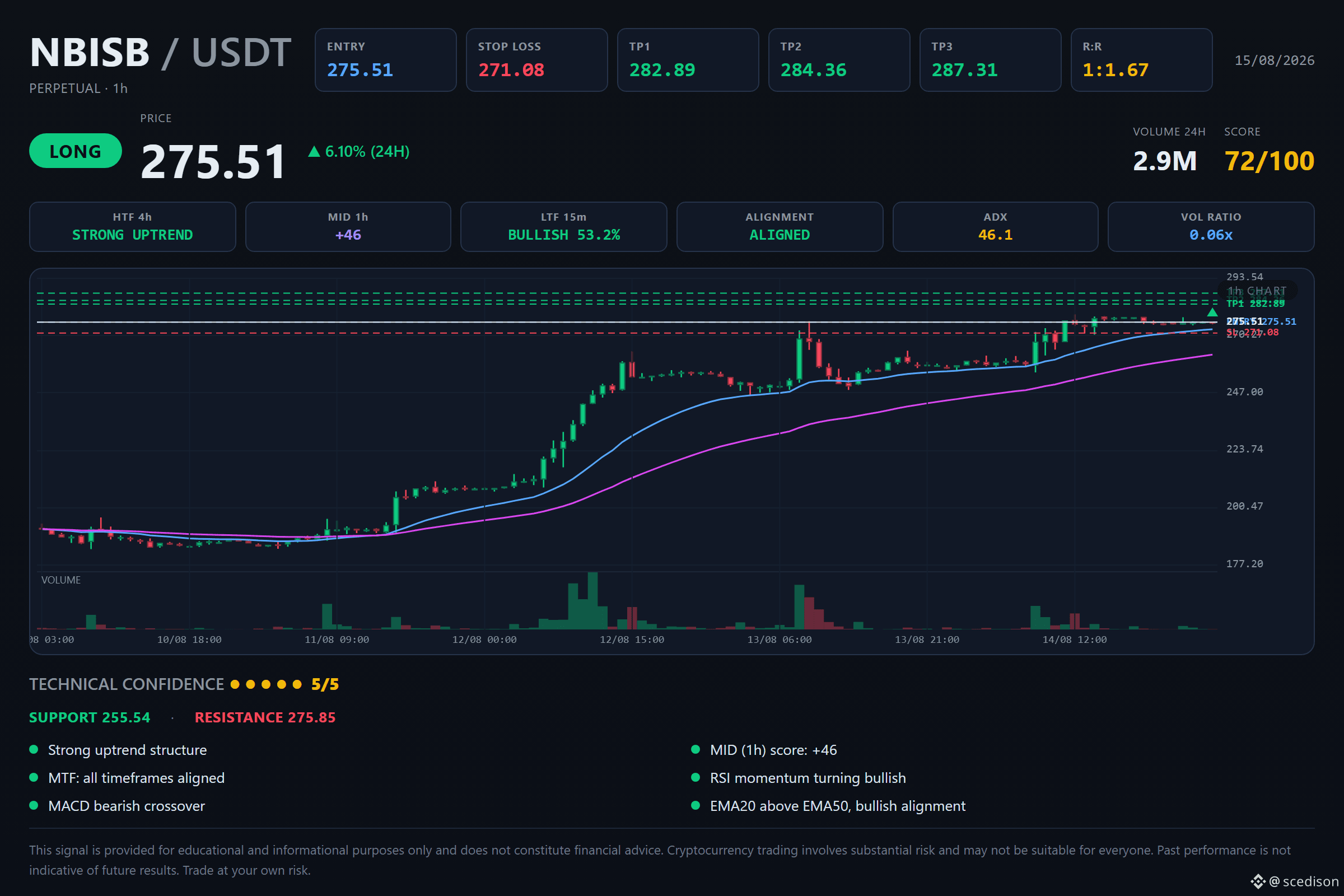Click the '13/08 06:00' time axis label
The image size is (1344, 896).
780,640
